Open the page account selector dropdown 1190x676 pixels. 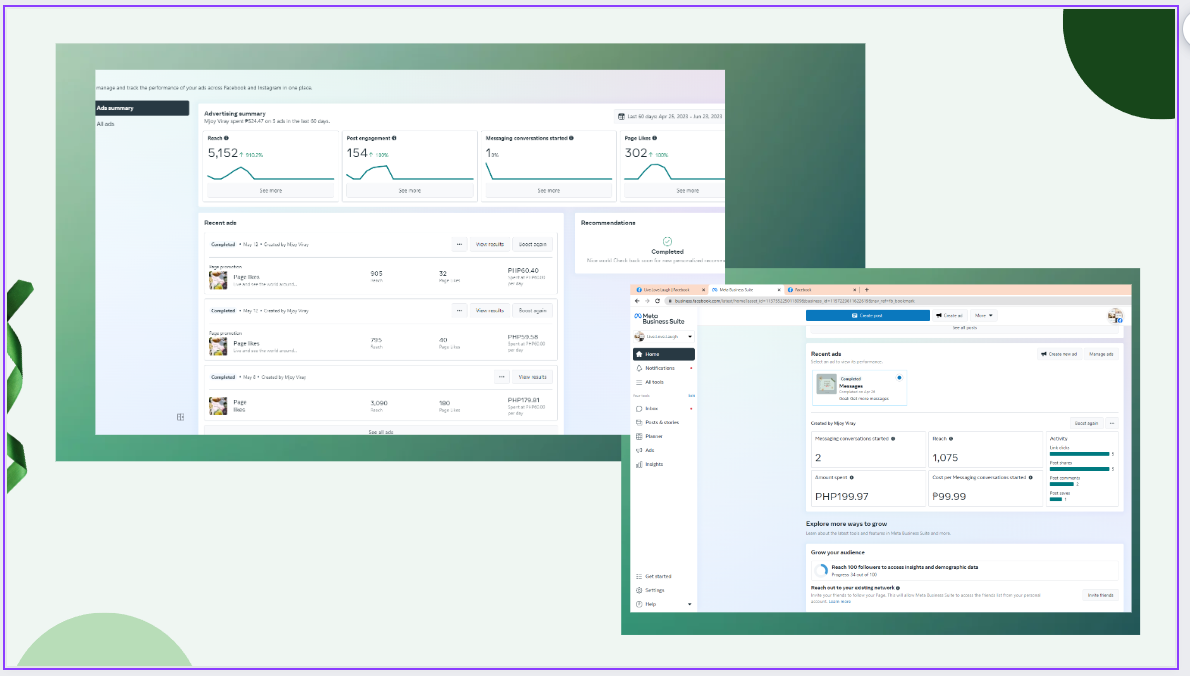pos(663,336)
